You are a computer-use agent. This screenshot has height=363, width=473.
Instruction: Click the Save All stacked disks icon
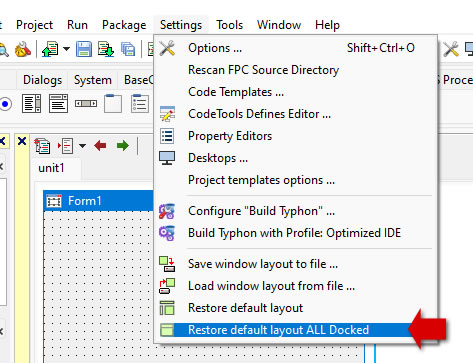pyautogui.click(x=128, y=49)
